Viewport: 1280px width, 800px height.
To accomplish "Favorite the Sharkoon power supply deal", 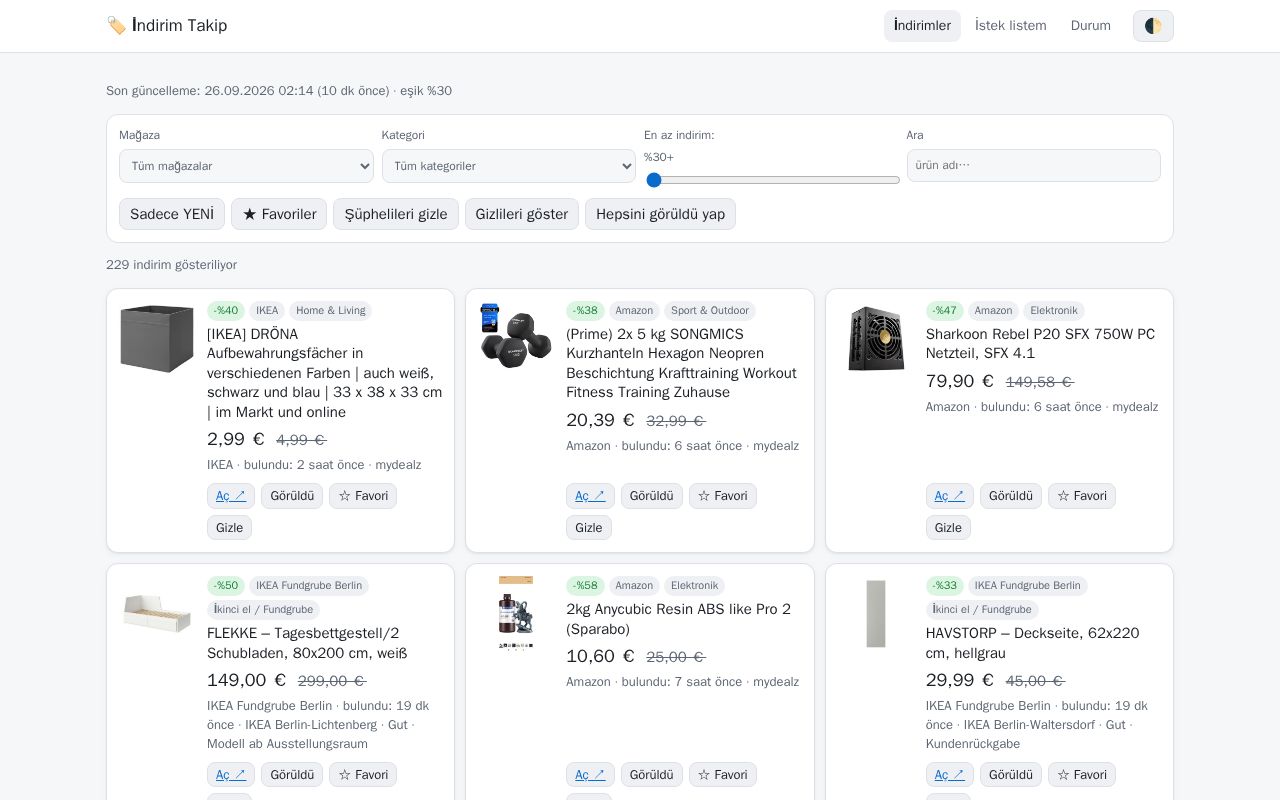I will tap(1082, 496).
